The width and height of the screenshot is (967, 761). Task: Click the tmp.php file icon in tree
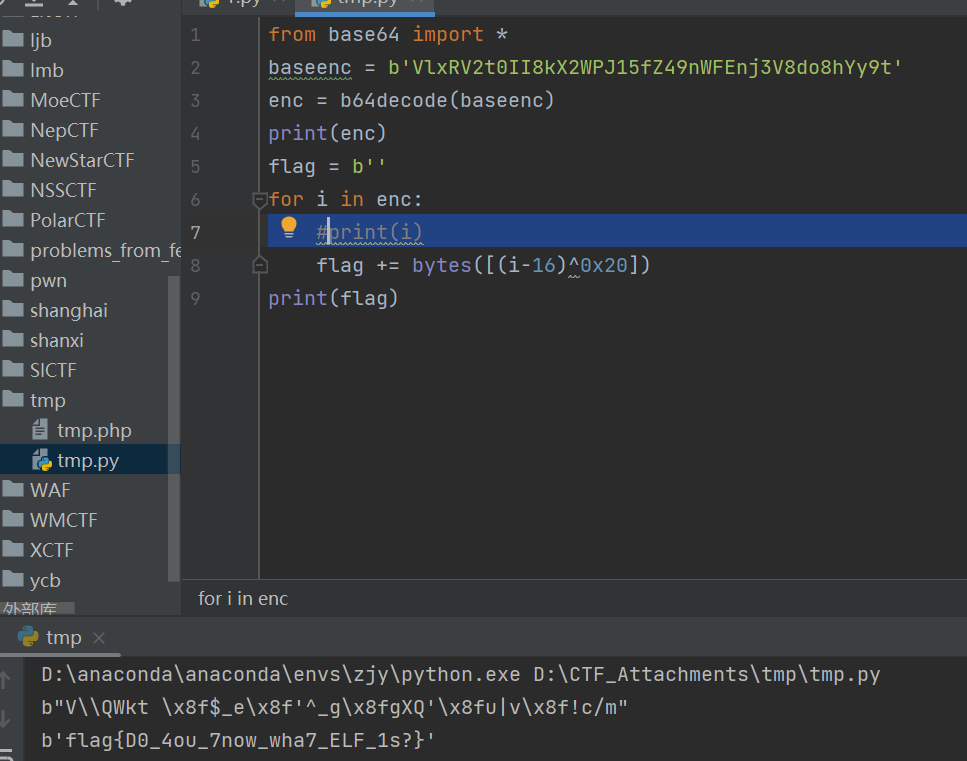click(41, 430)
